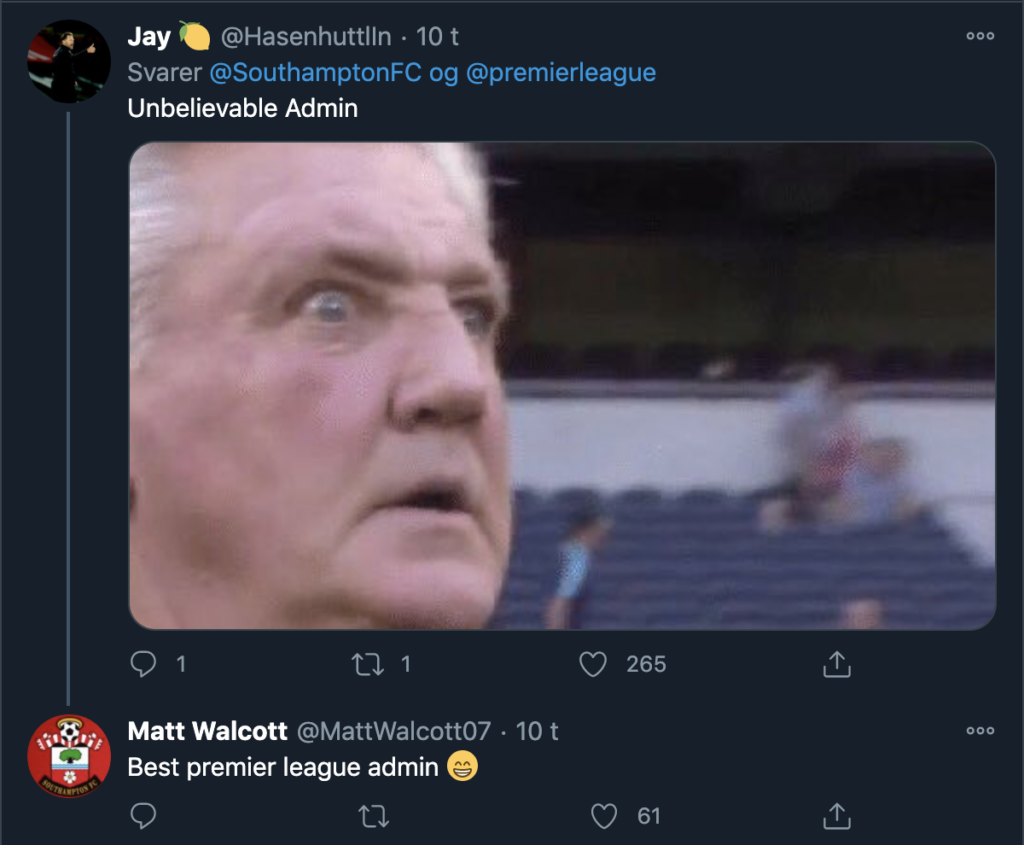Click the Jay display name

pos(149,37)
